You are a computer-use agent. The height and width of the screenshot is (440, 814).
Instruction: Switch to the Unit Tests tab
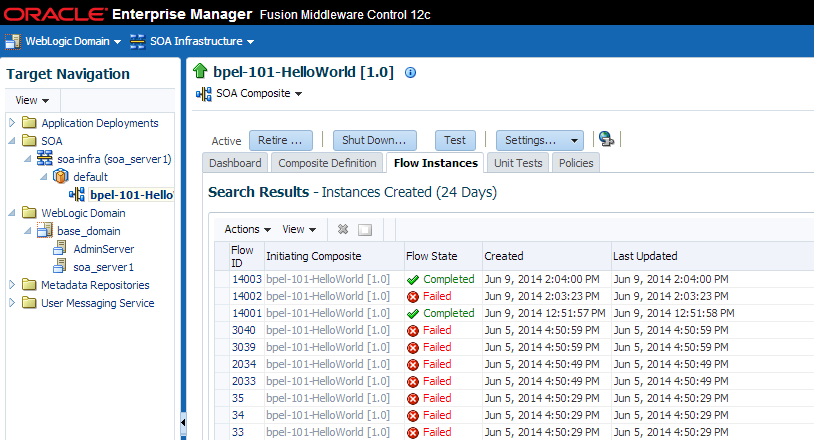coord(518,163)
